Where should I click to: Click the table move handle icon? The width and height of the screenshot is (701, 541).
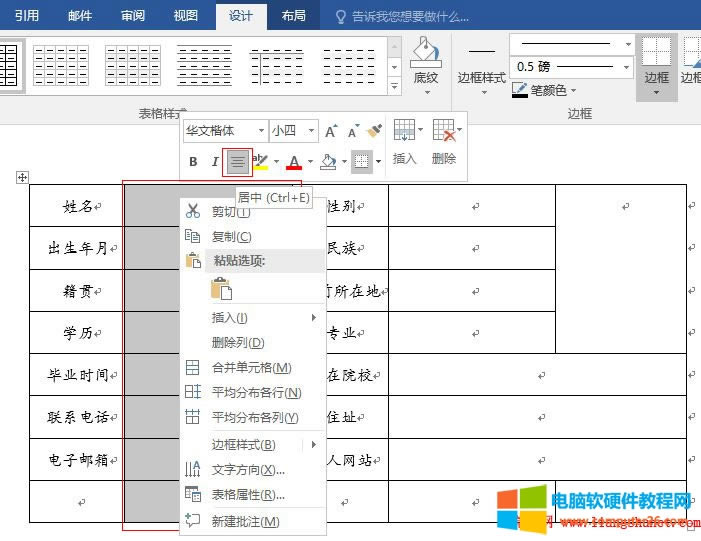[21, 177]
